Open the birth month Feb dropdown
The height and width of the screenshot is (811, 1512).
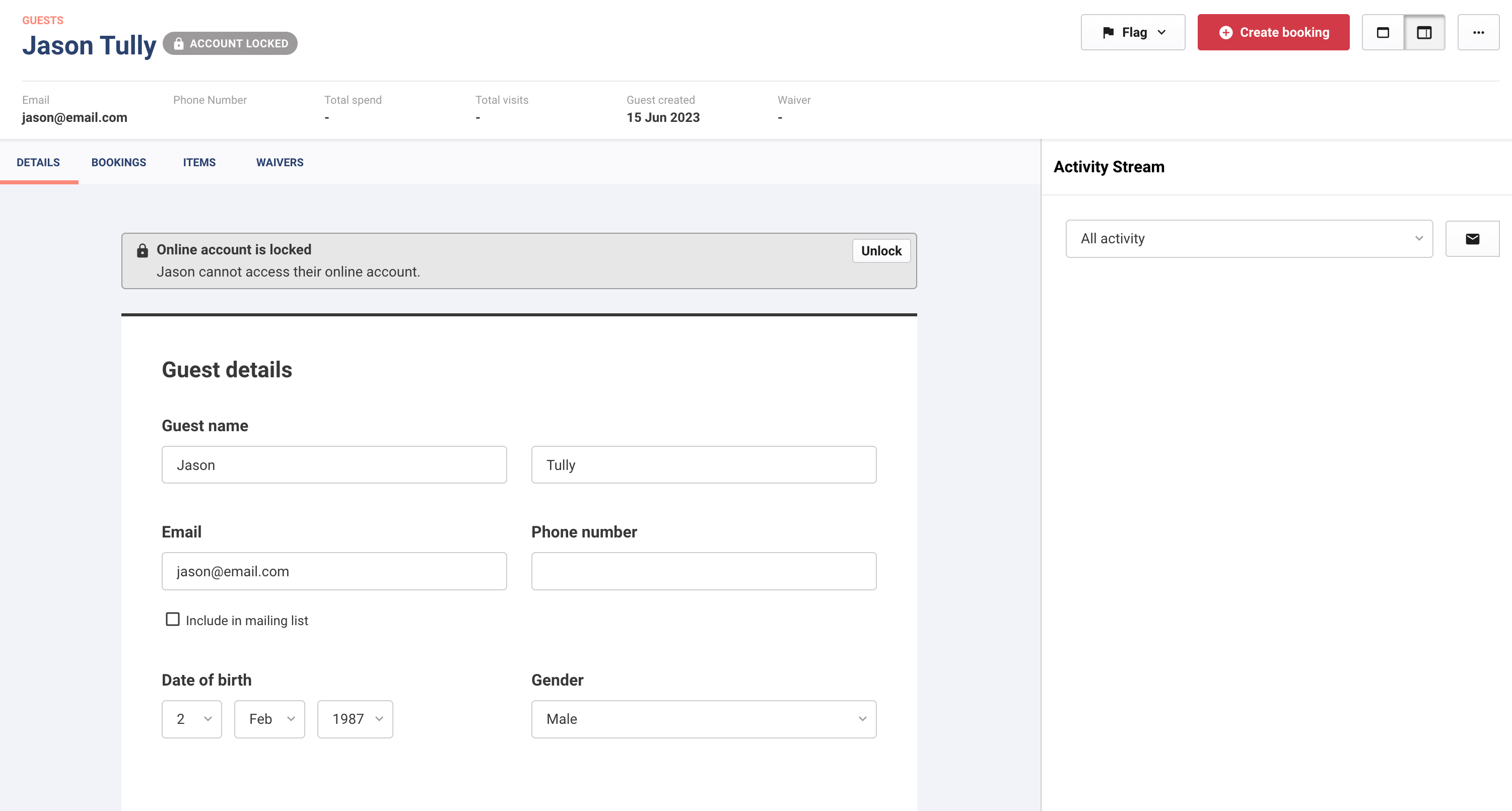tap(269, 719)
